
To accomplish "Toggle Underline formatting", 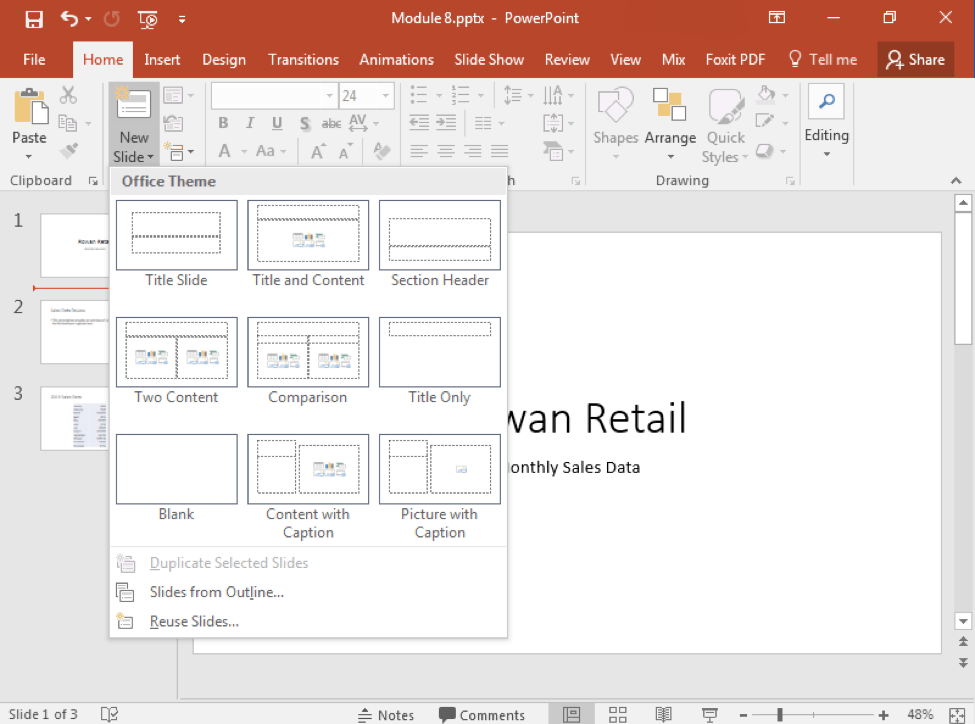I will point(277,123).
